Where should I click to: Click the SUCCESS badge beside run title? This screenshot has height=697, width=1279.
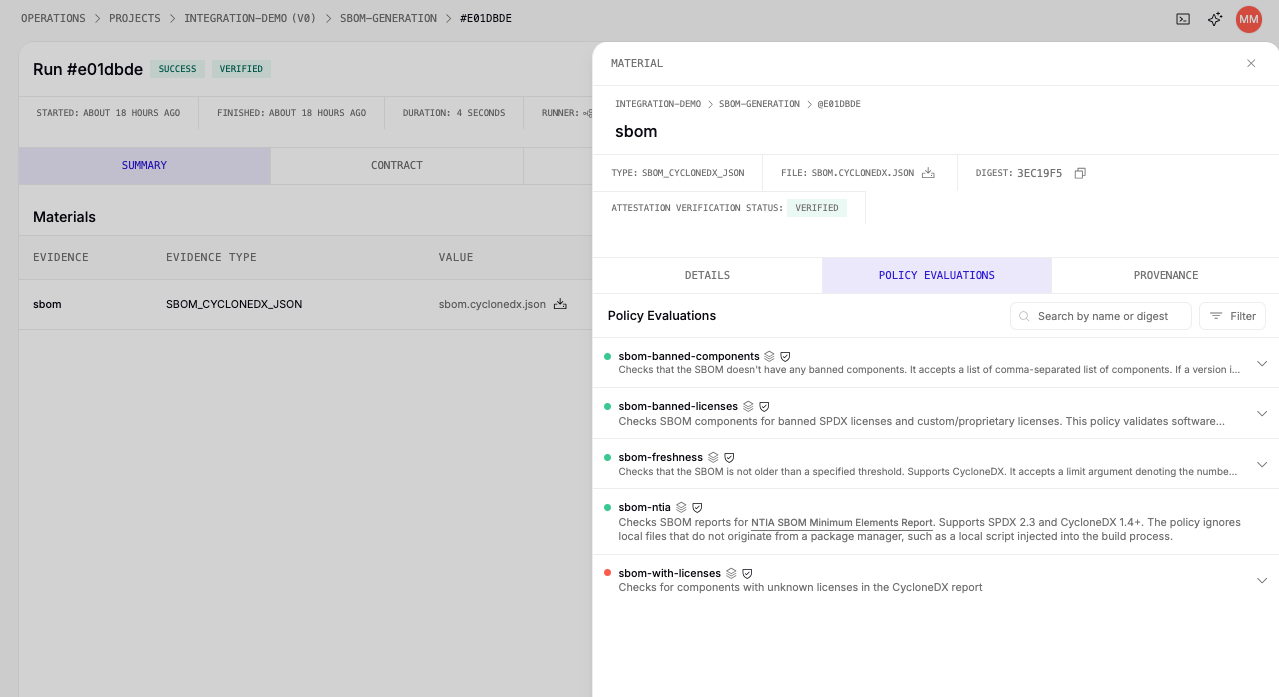[x=177, y=69]
